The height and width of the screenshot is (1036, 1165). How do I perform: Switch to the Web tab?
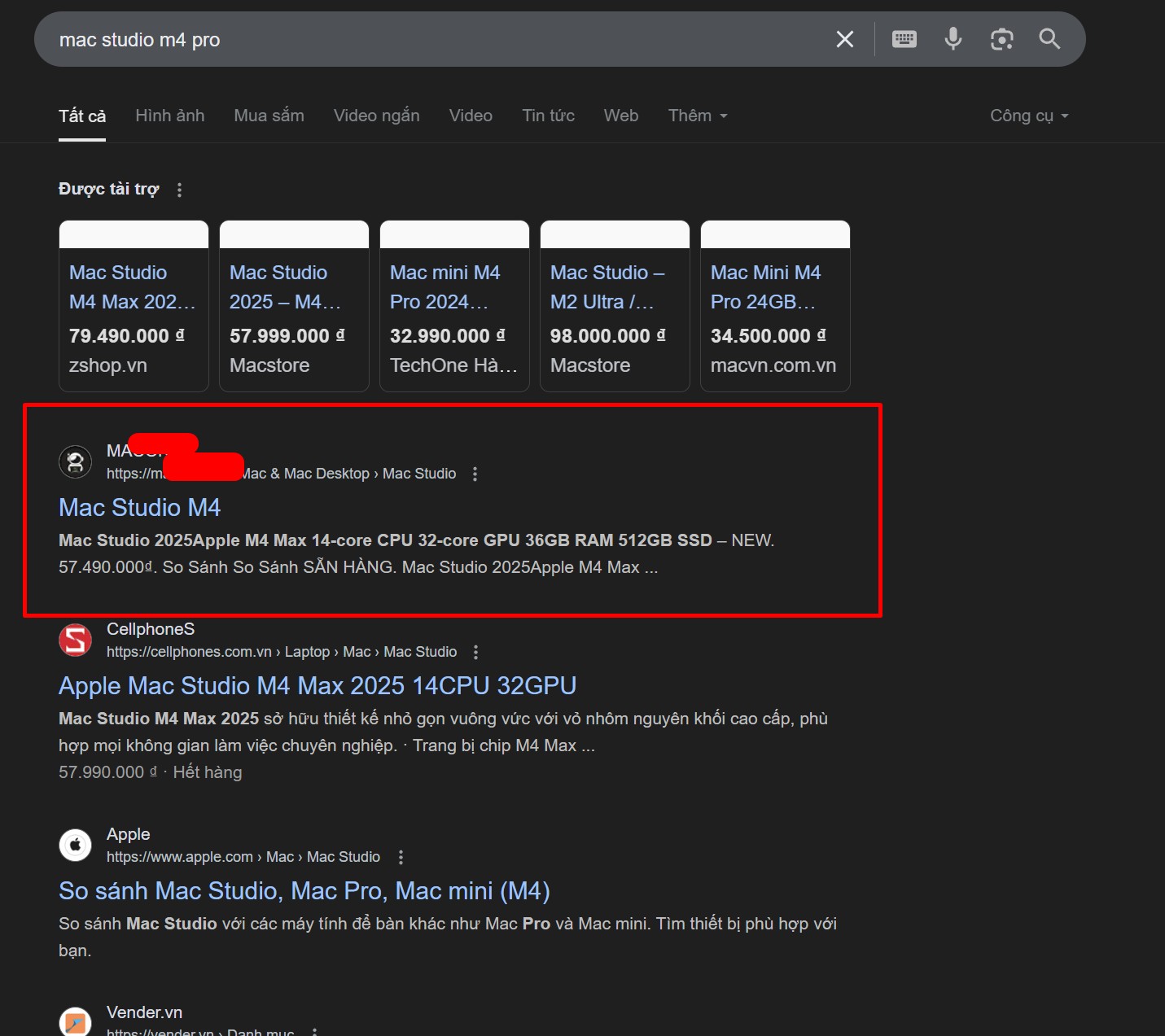621,116
